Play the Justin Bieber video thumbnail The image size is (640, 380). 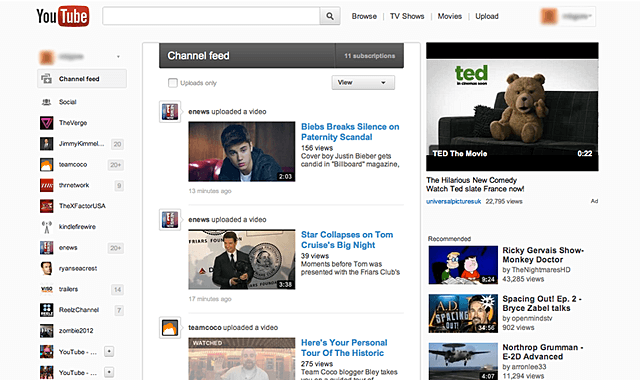[x=242, y=151]
